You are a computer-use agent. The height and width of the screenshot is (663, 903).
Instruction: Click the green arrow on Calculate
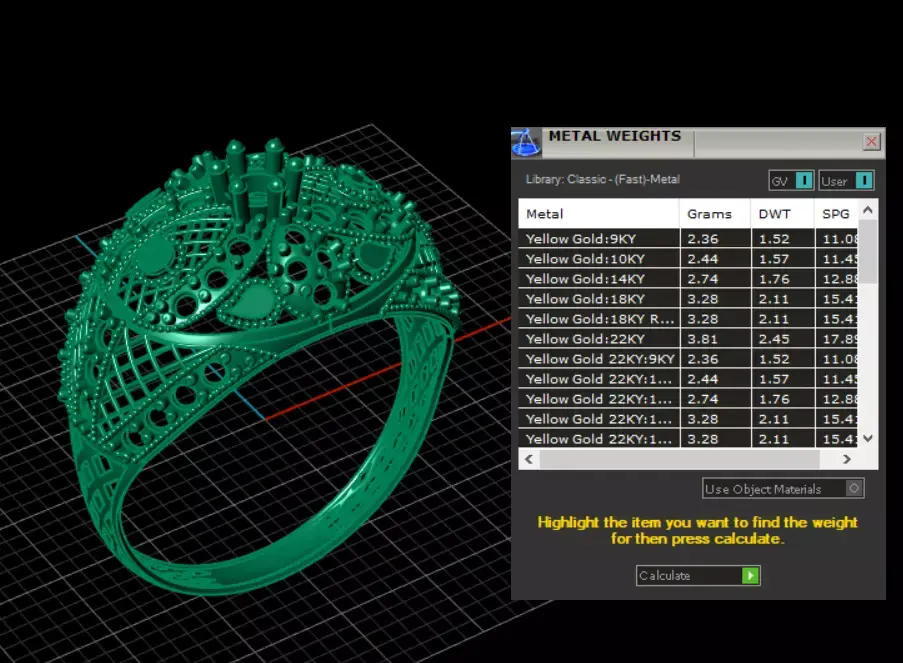[750, 575]
